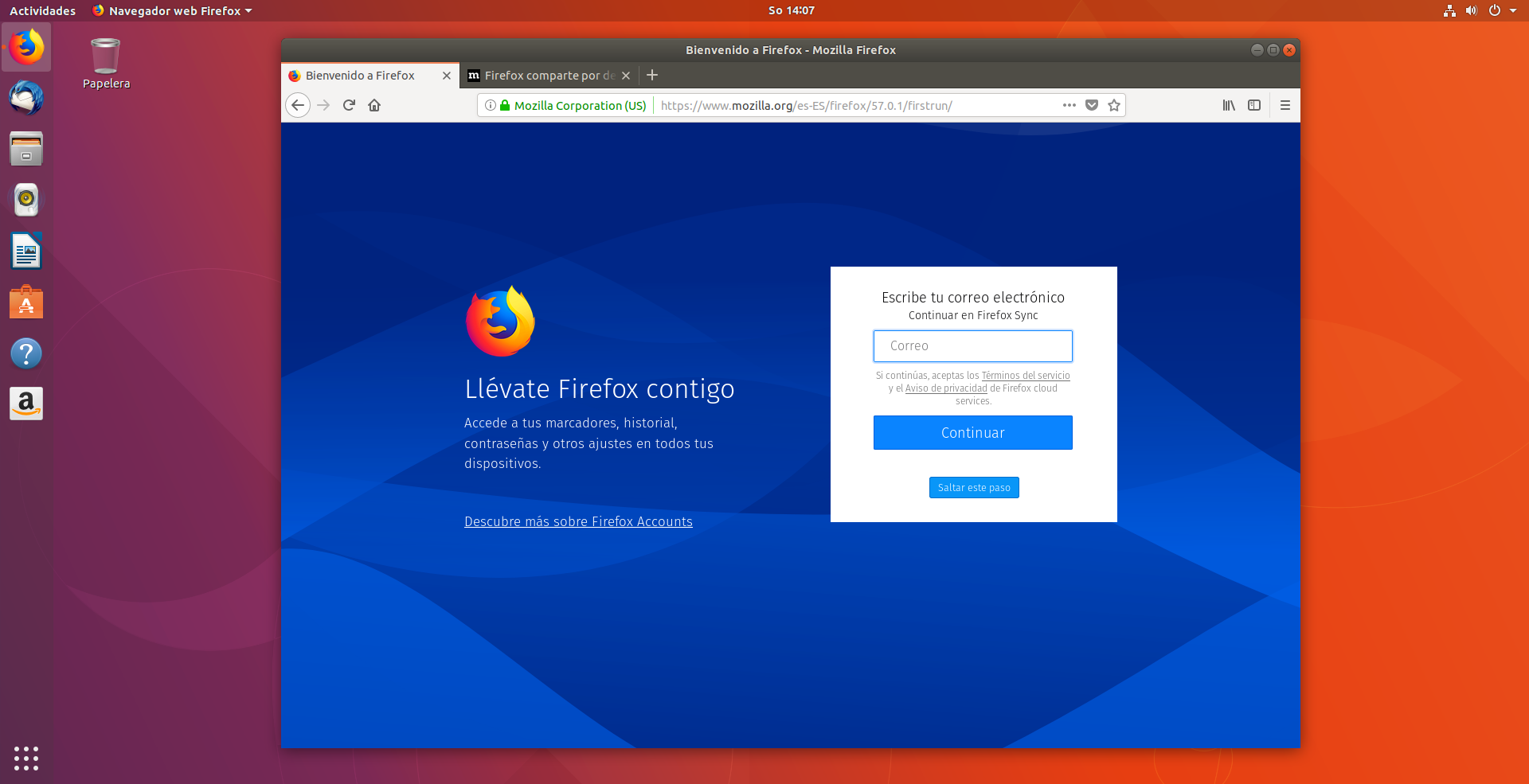Viewport: 1529px width, 784px height.
Task: Open Términos del servicio link
Action: (x=1026, y=376)
